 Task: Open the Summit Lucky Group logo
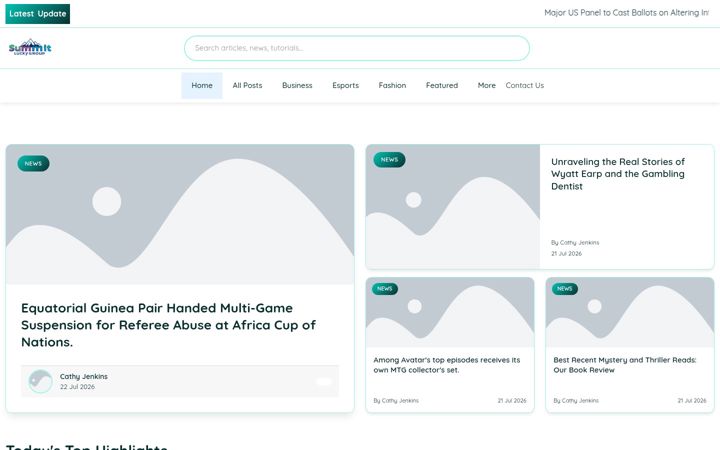coord(30,47)
